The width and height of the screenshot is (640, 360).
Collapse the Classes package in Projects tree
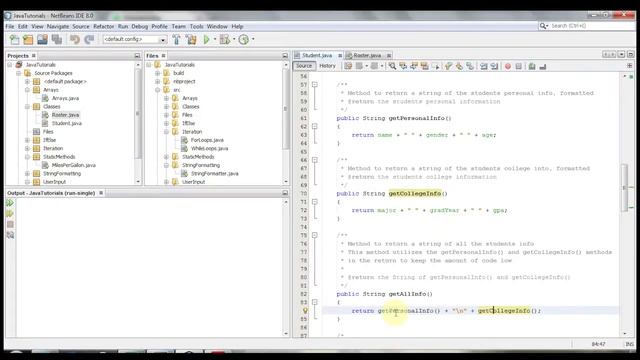pos(27,107)
